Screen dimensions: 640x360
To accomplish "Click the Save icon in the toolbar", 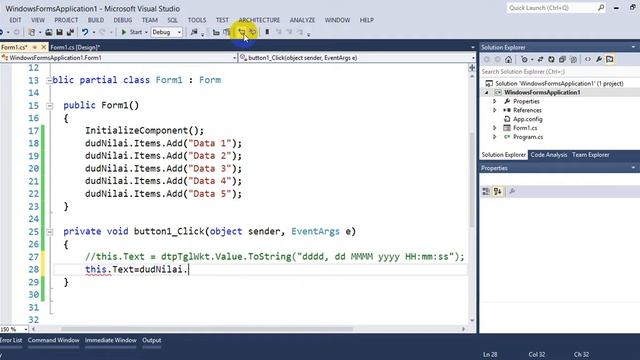I will tap(59, 32).
